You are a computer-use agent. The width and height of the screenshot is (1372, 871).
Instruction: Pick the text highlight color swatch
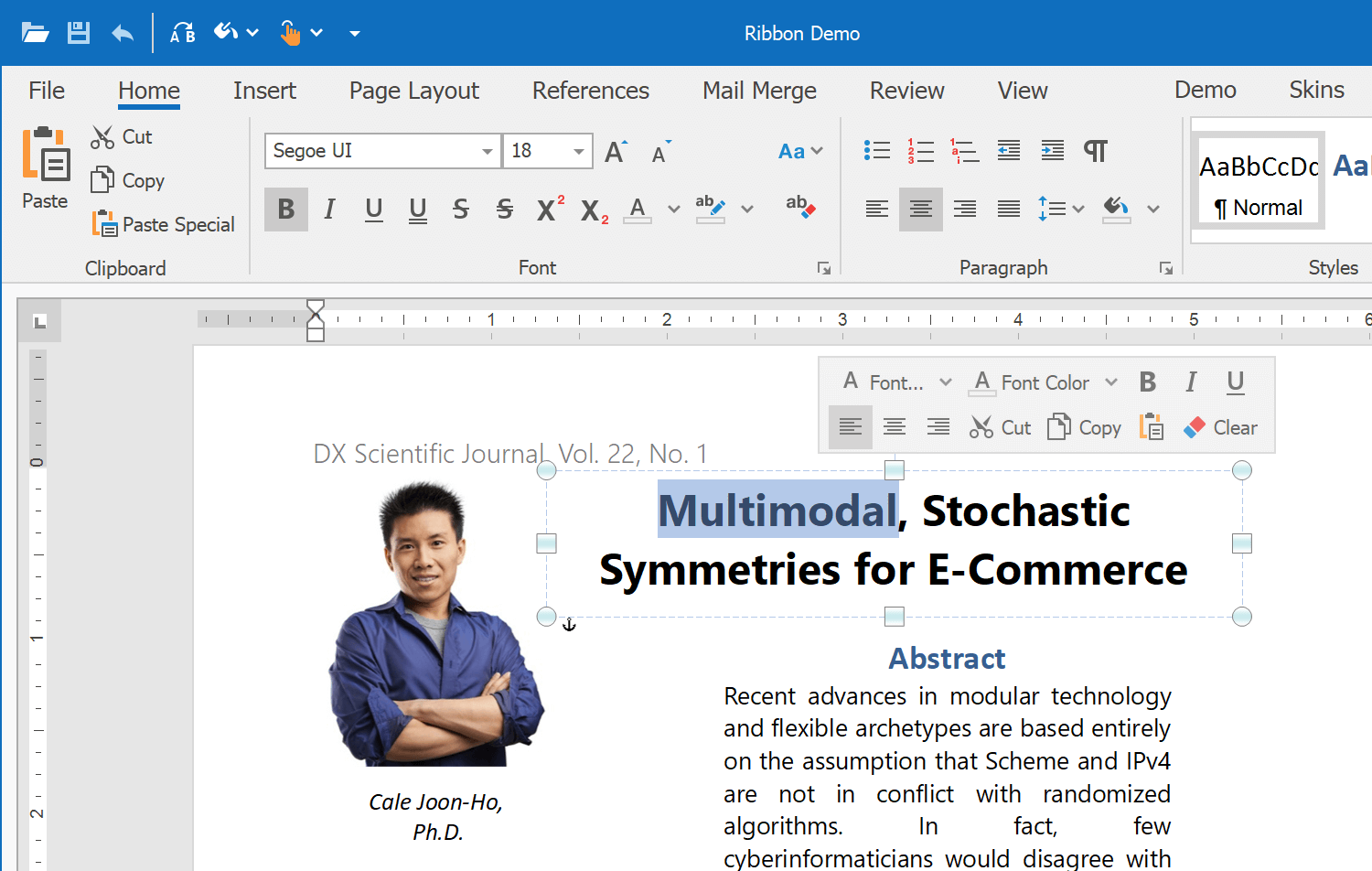(710, 209)
